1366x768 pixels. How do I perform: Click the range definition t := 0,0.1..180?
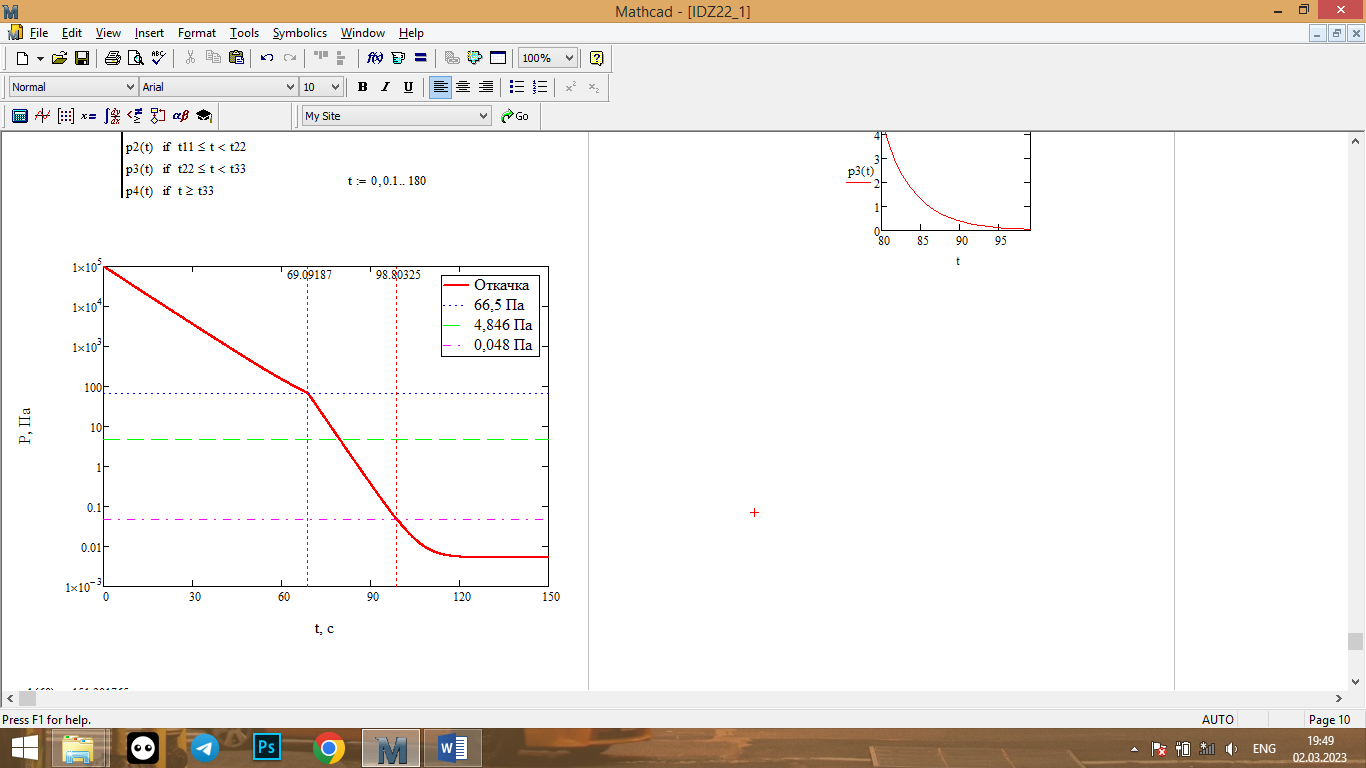coord(387,181)
